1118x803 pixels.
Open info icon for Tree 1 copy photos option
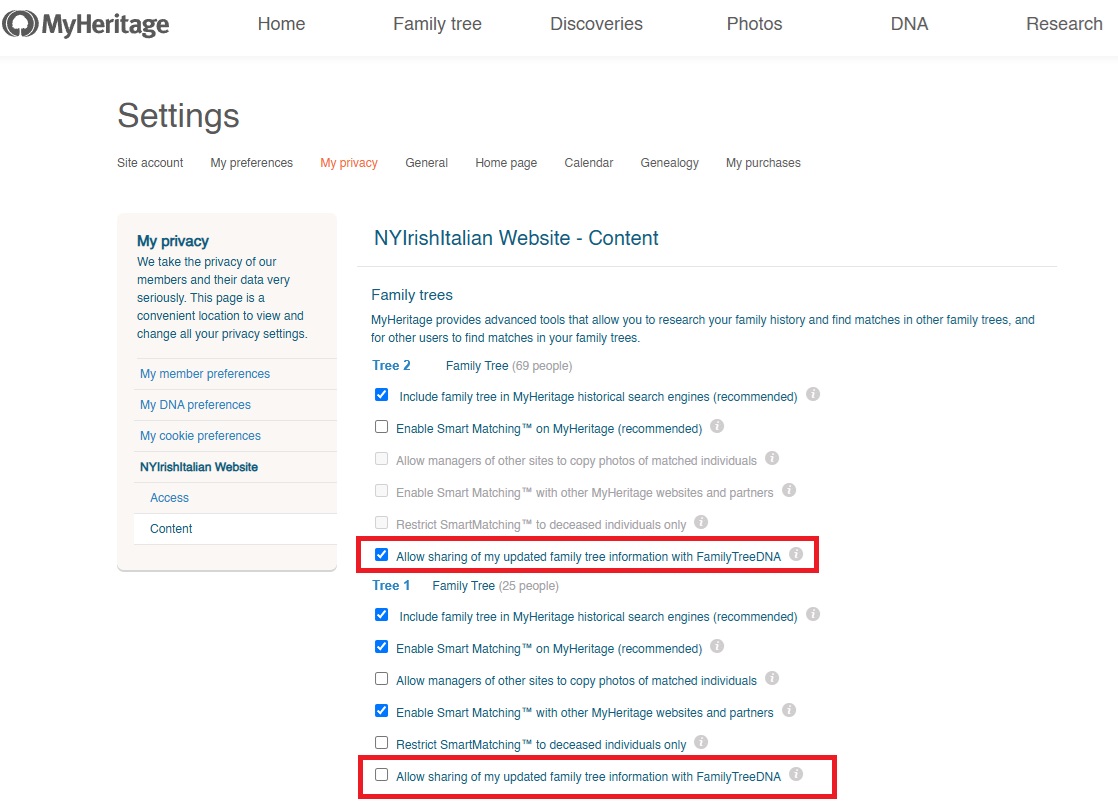pyautogui.click(x=772, y=679)
